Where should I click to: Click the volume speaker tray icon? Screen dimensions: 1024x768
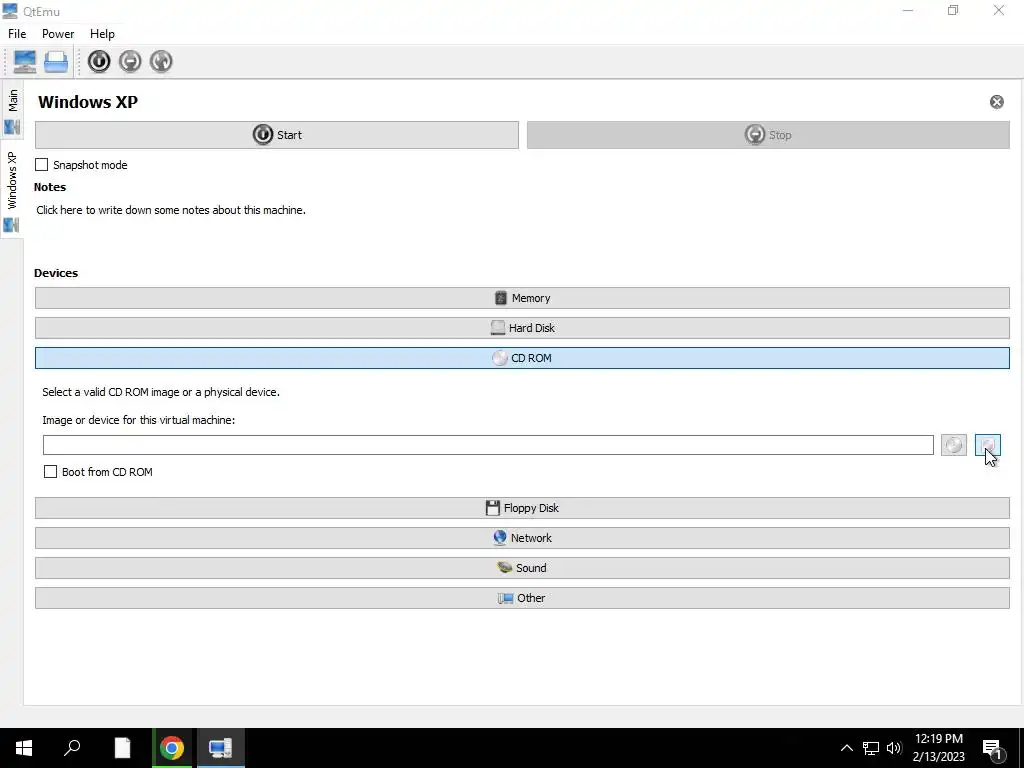tap(894, 748)
